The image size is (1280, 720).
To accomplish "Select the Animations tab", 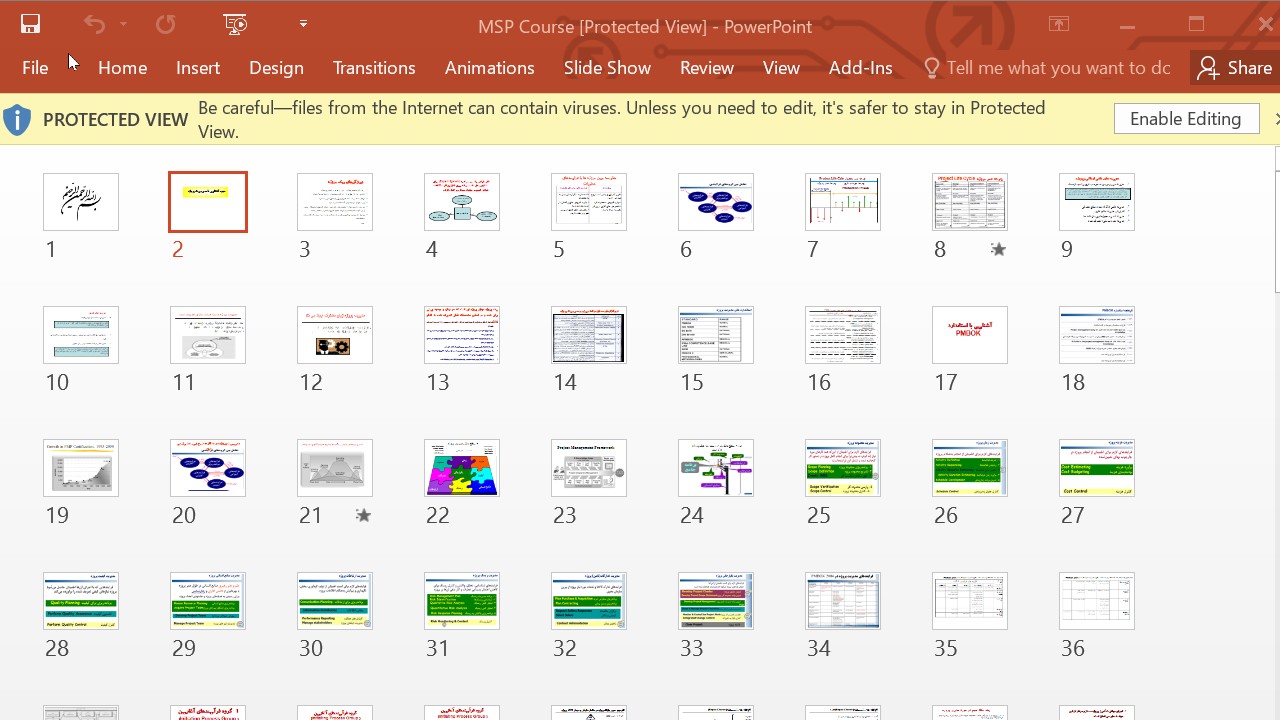I will click(x=490, y=68).
